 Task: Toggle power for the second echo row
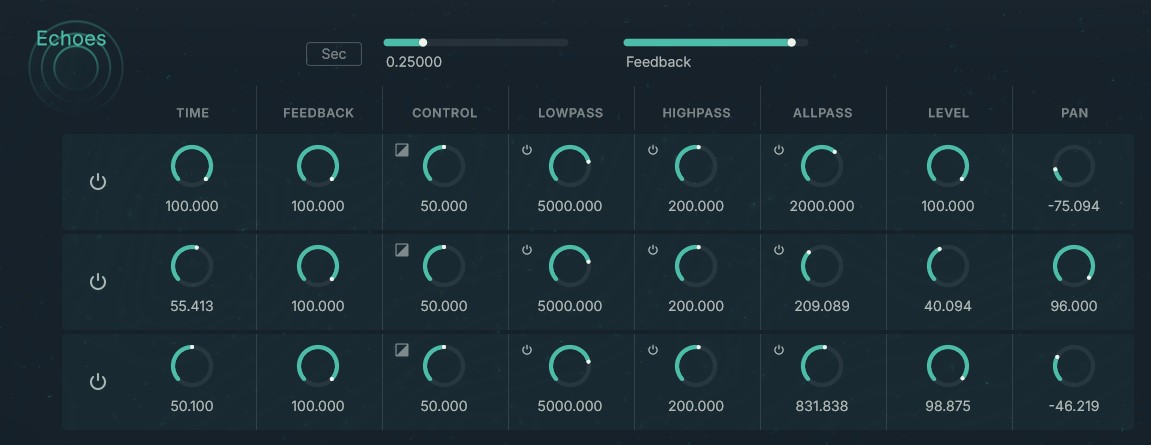98,282
